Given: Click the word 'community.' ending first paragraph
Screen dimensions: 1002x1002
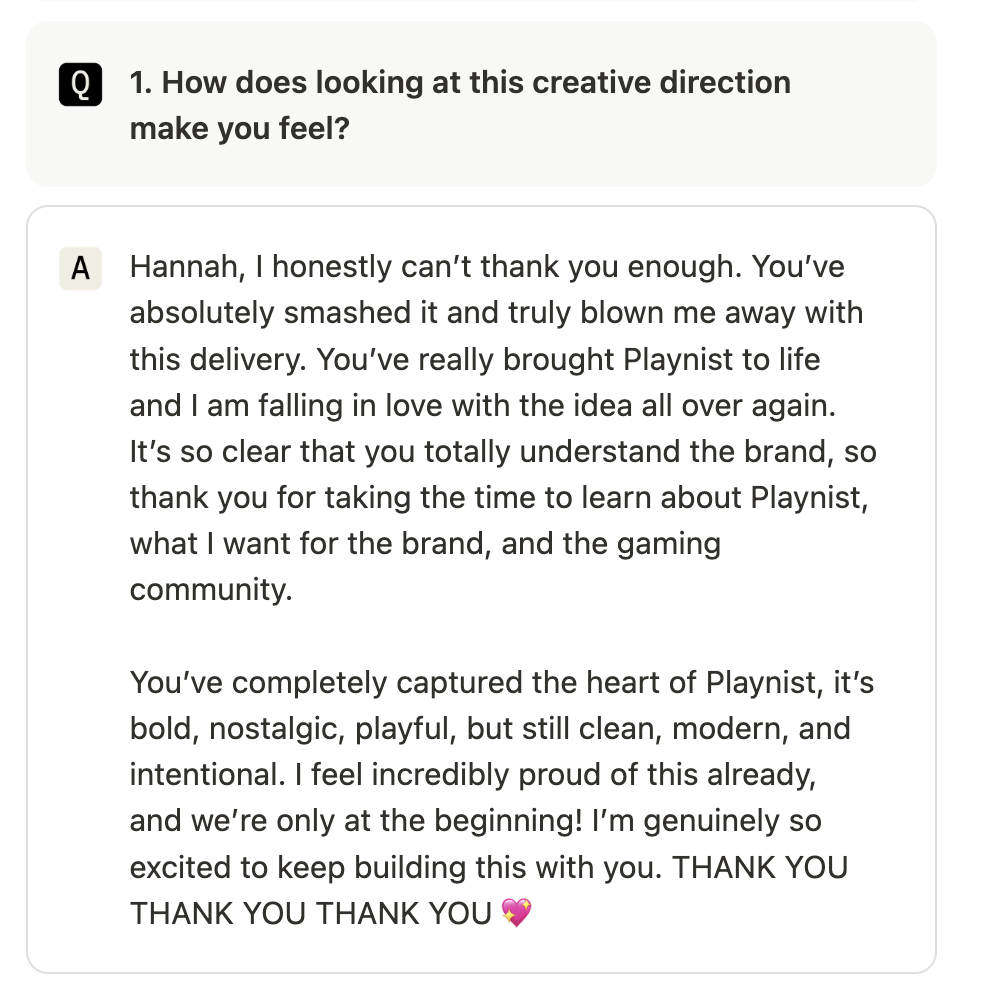Looking at the screenshot, I should coord(211,590).
